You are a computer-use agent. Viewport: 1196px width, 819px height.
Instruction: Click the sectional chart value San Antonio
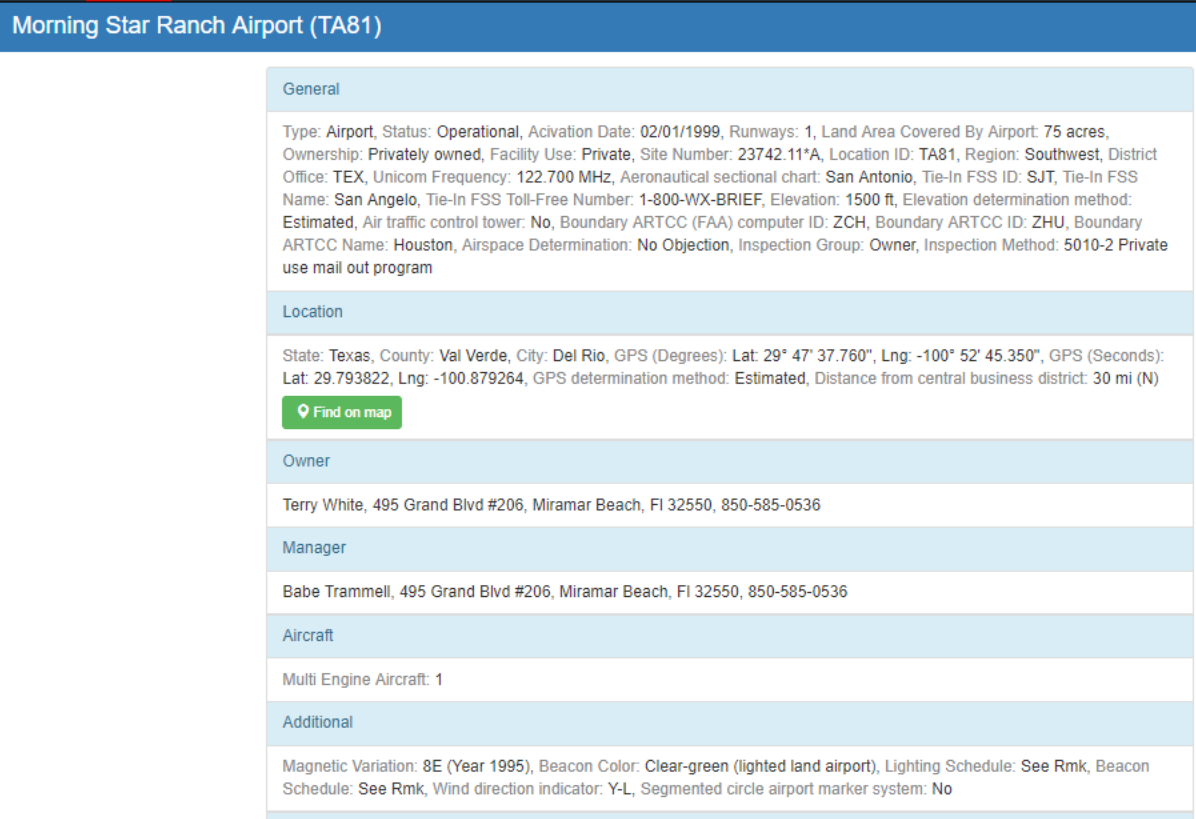pos(869,178)
